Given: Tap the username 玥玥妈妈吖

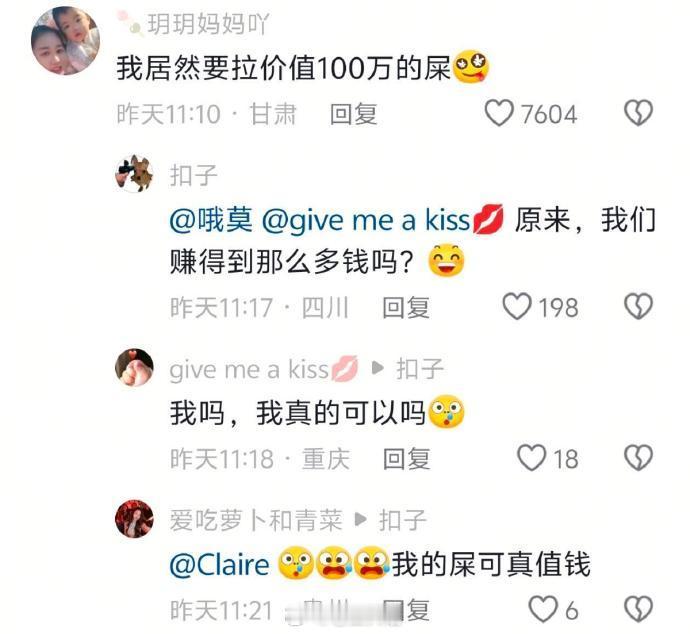Looking at the screenshot, I should (208, 24).
